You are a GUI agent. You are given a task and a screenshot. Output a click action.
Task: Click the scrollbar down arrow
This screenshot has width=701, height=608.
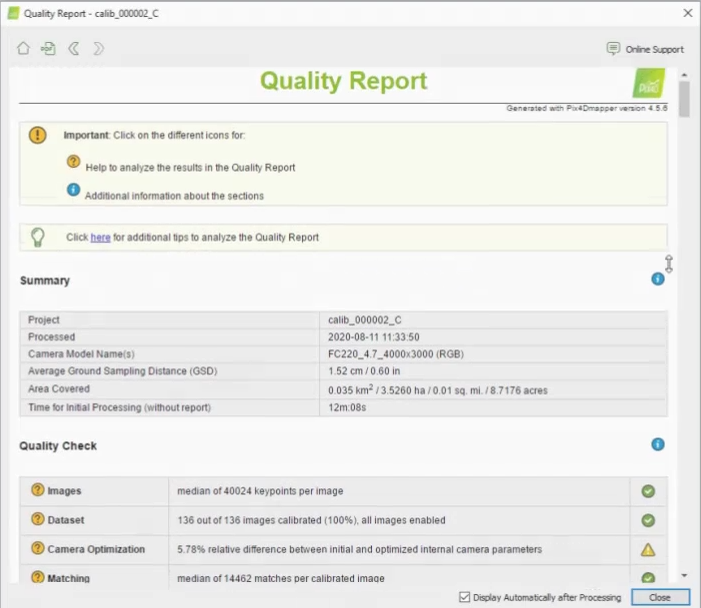684,575
